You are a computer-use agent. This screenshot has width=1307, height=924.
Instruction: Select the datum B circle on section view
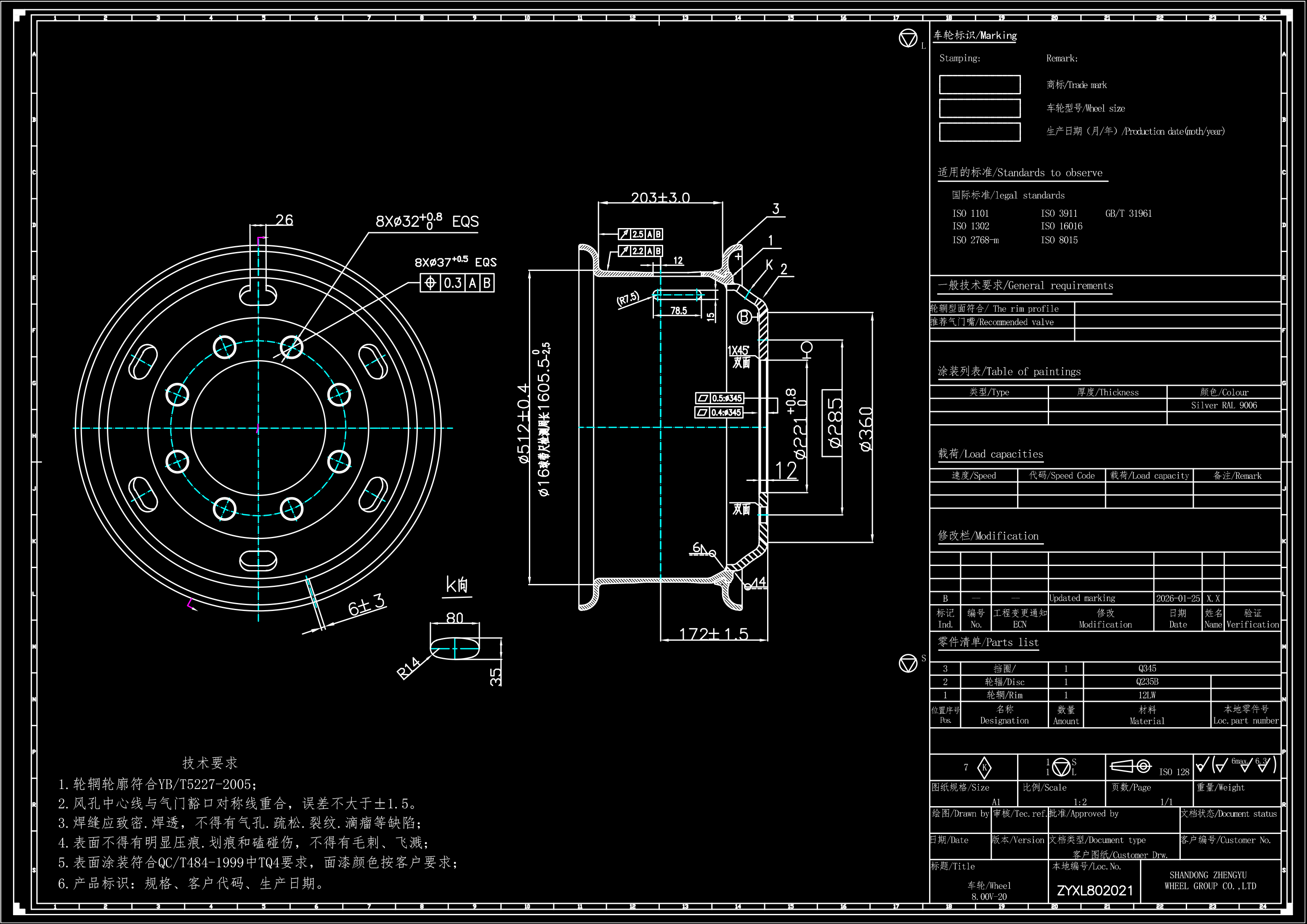[x=744, y=317]
